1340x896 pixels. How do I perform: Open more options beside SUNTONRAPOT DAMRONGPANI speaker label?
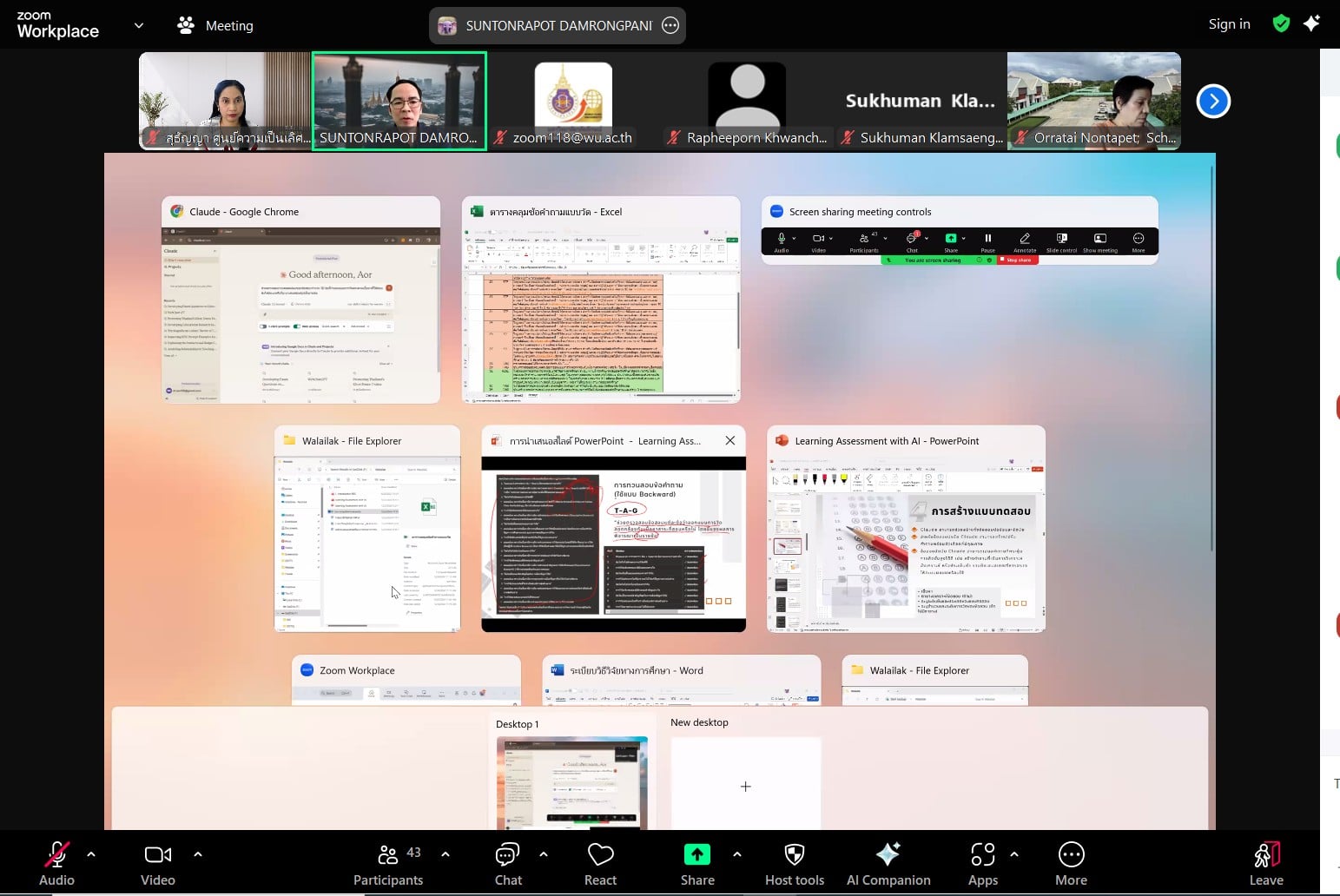pyautogui.click(x=670, y=25)
